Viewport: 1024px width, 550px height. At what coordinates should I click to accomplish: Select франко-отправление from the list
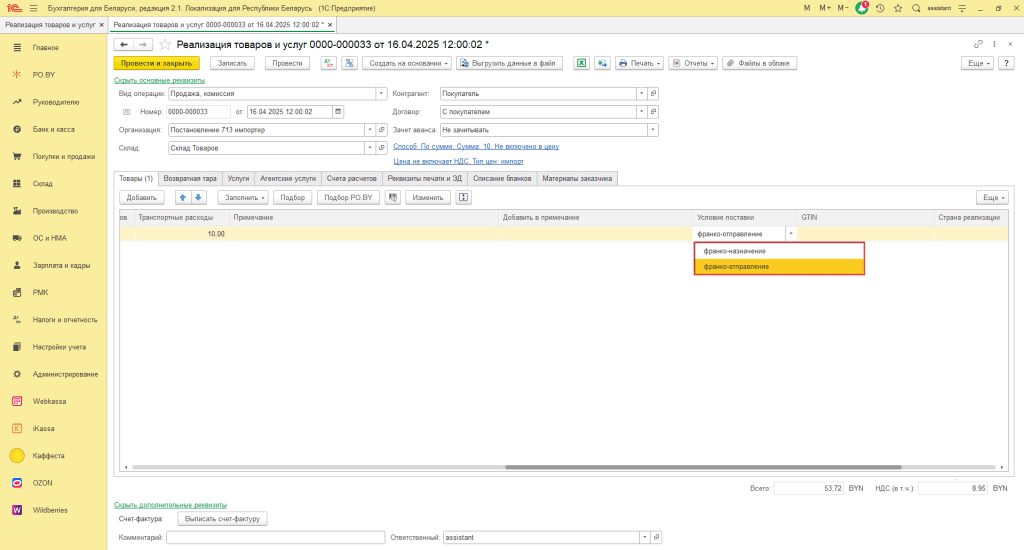pyautogui.click(x=779, y=267)
